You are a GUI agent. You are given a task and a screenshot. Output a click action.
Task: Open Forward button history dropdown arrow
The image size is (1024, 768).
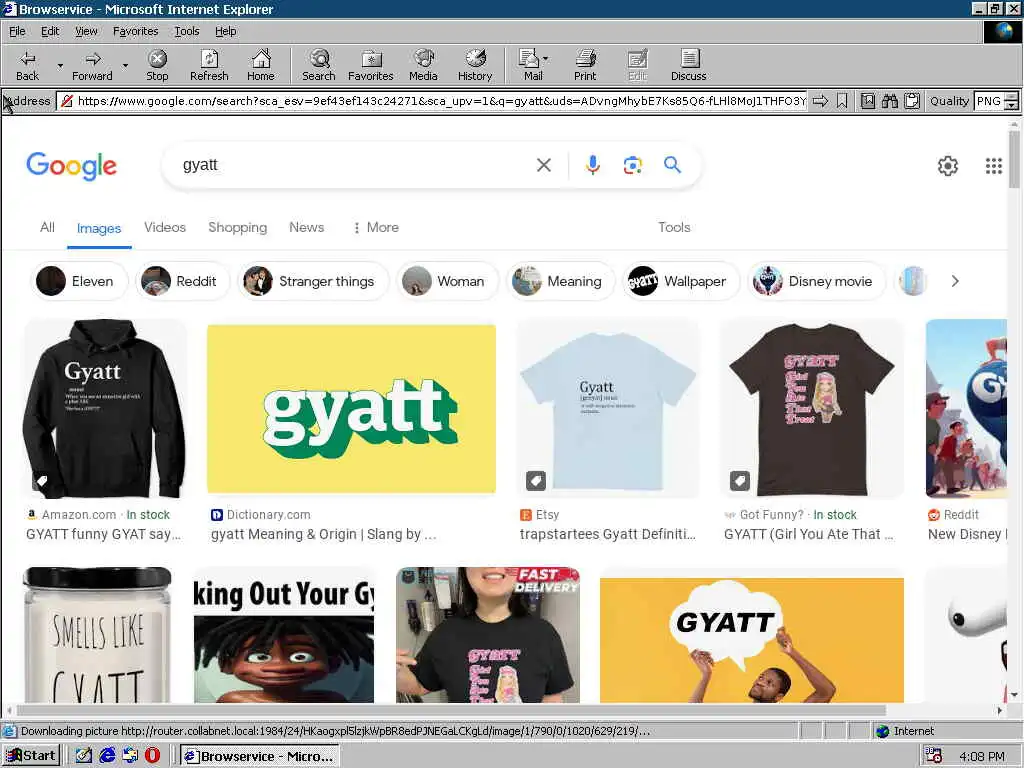[125, 66]
